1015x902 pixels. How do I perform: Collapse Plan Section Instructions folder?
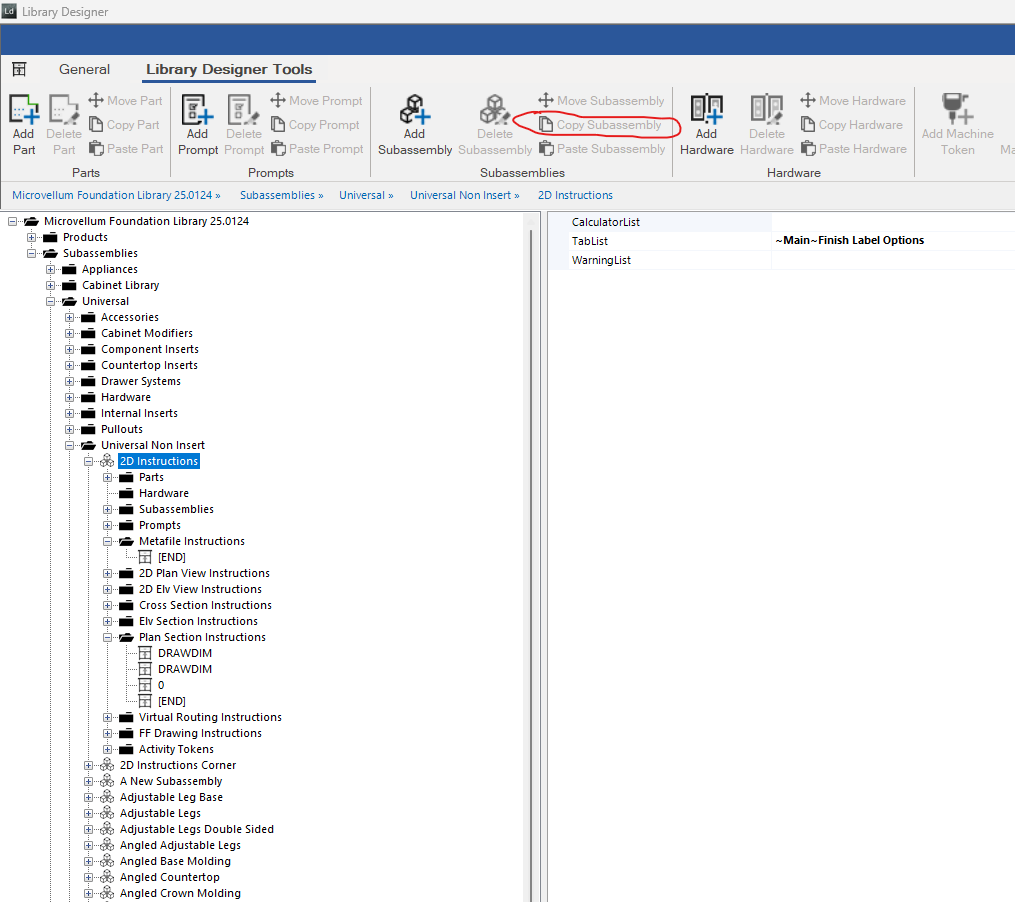[x=107, y=637]
